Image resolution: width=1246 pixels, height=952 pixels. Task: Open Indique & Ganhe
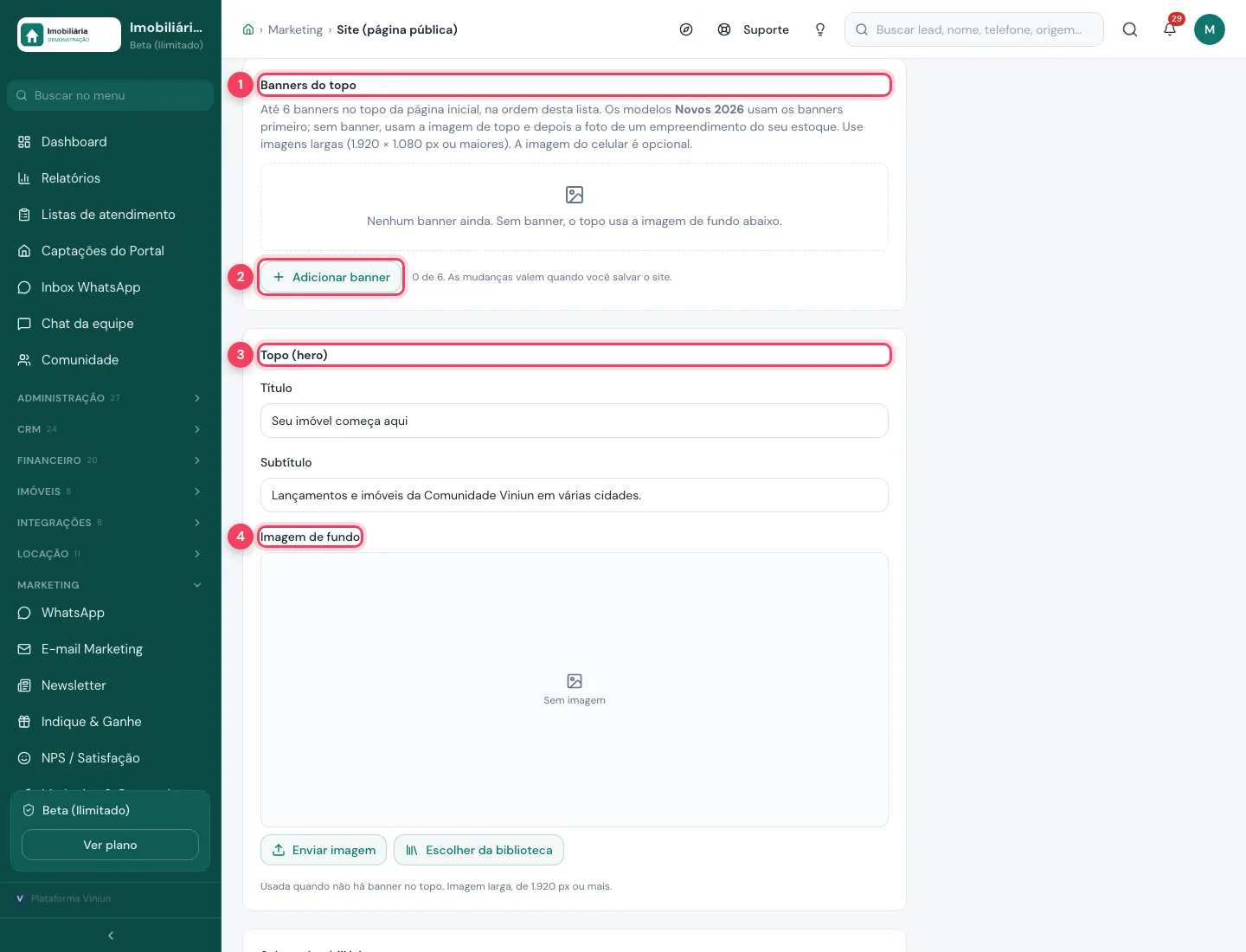[110, 722]
